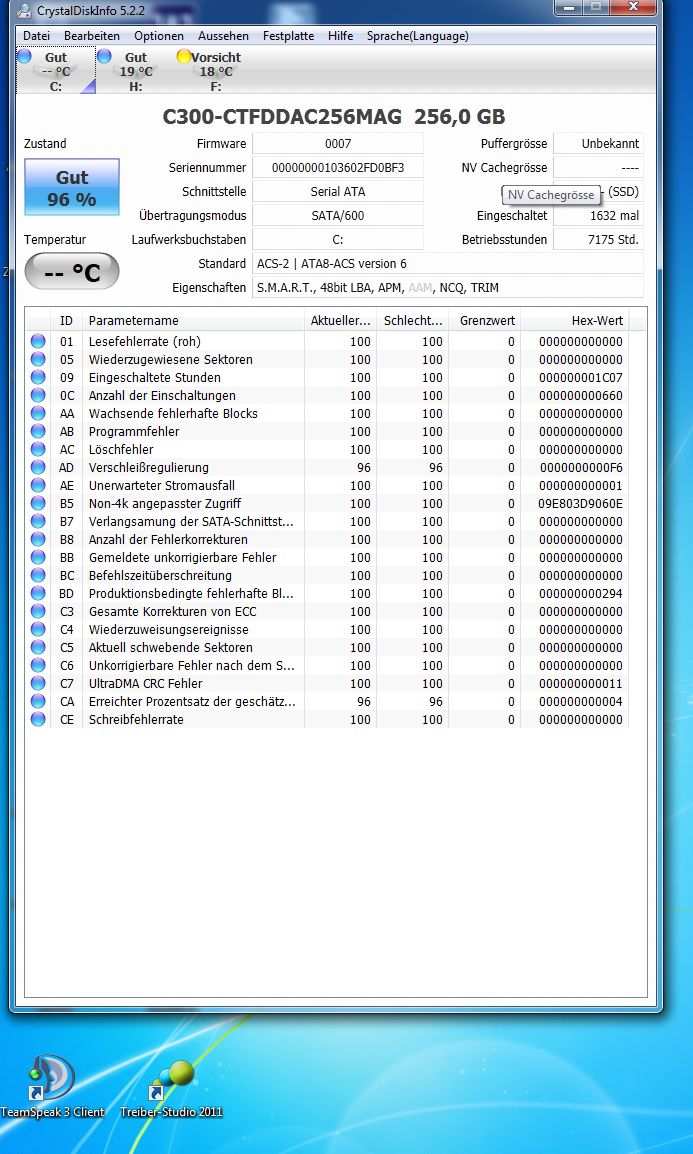The width and height of the screenshot is (693, 1154).
Task: Select drive C: tab with Gut status
Action: pyautogui.click(x=56, y=71)
